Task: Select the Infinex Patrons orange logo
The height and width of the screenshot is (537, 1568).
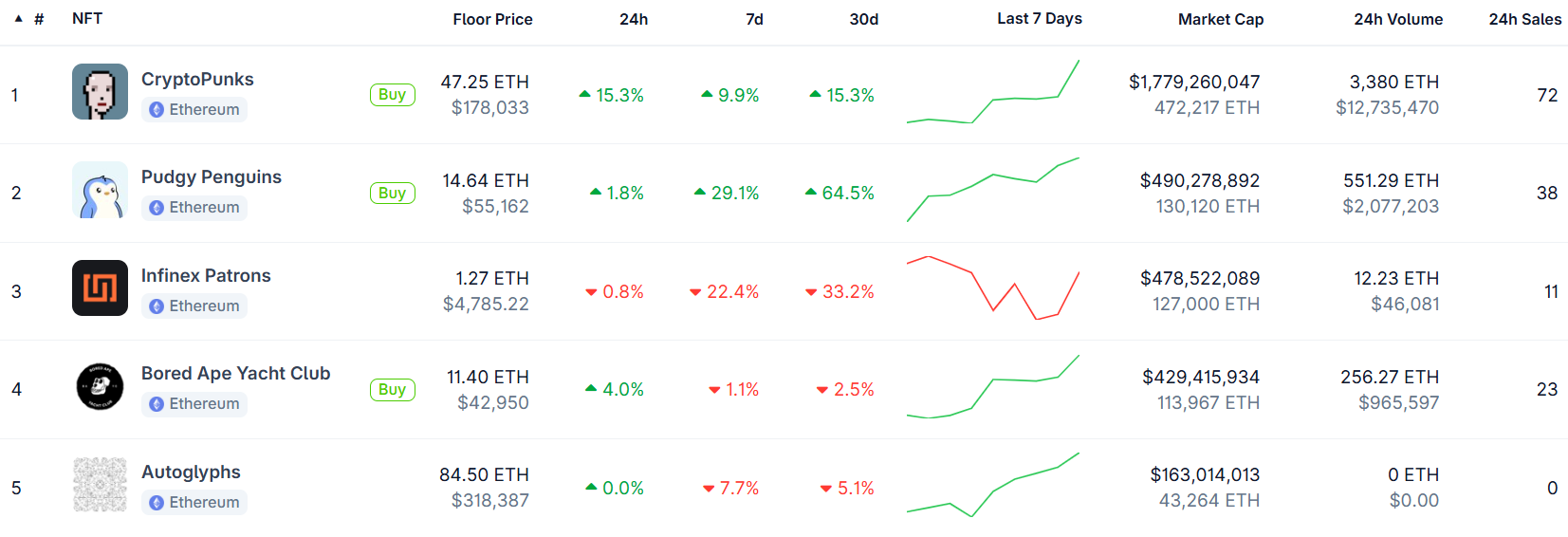Action: [x=100, y=288]
